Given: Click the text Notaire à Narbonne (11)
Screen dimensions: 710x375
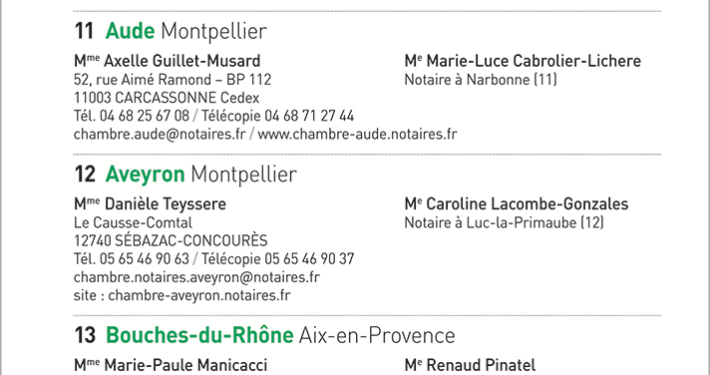Looking at the screenshot, I should pos(480,80).
